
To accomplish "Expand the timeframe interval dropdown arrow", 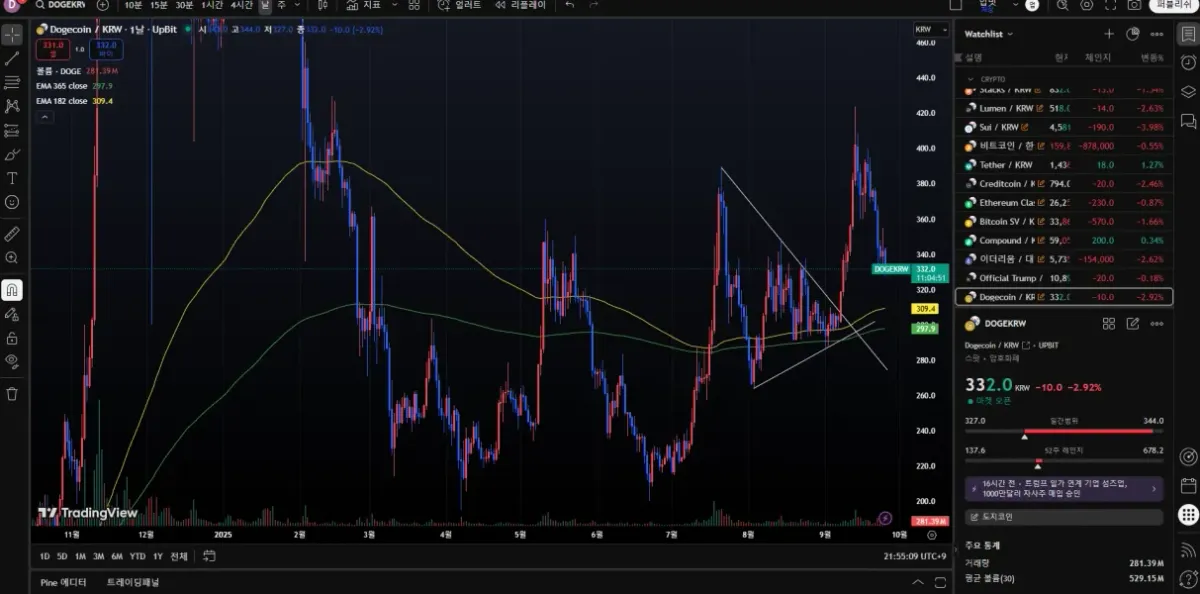I will click(x=298, y=5).
